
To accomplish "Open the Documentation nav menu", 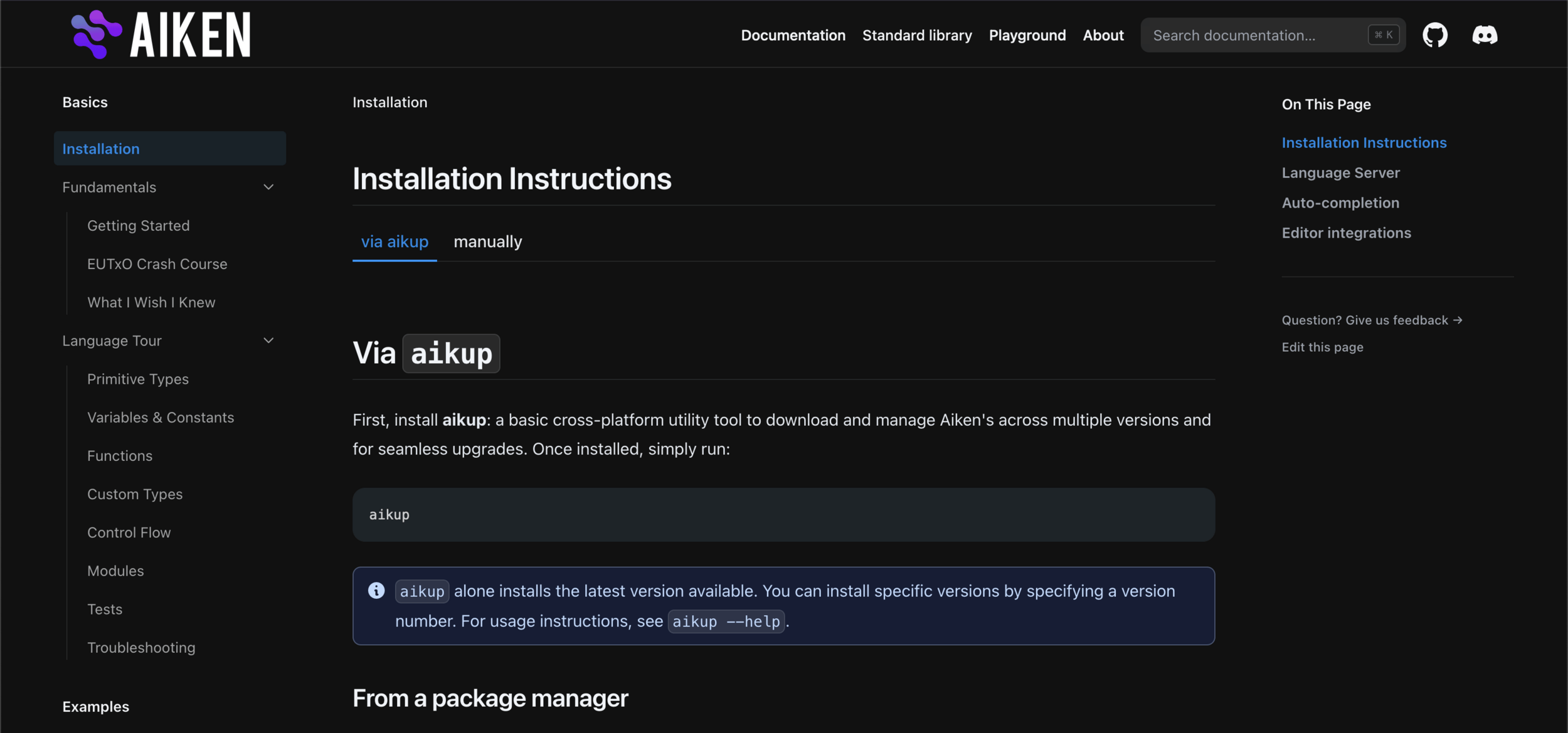I will tap(793, 35).
